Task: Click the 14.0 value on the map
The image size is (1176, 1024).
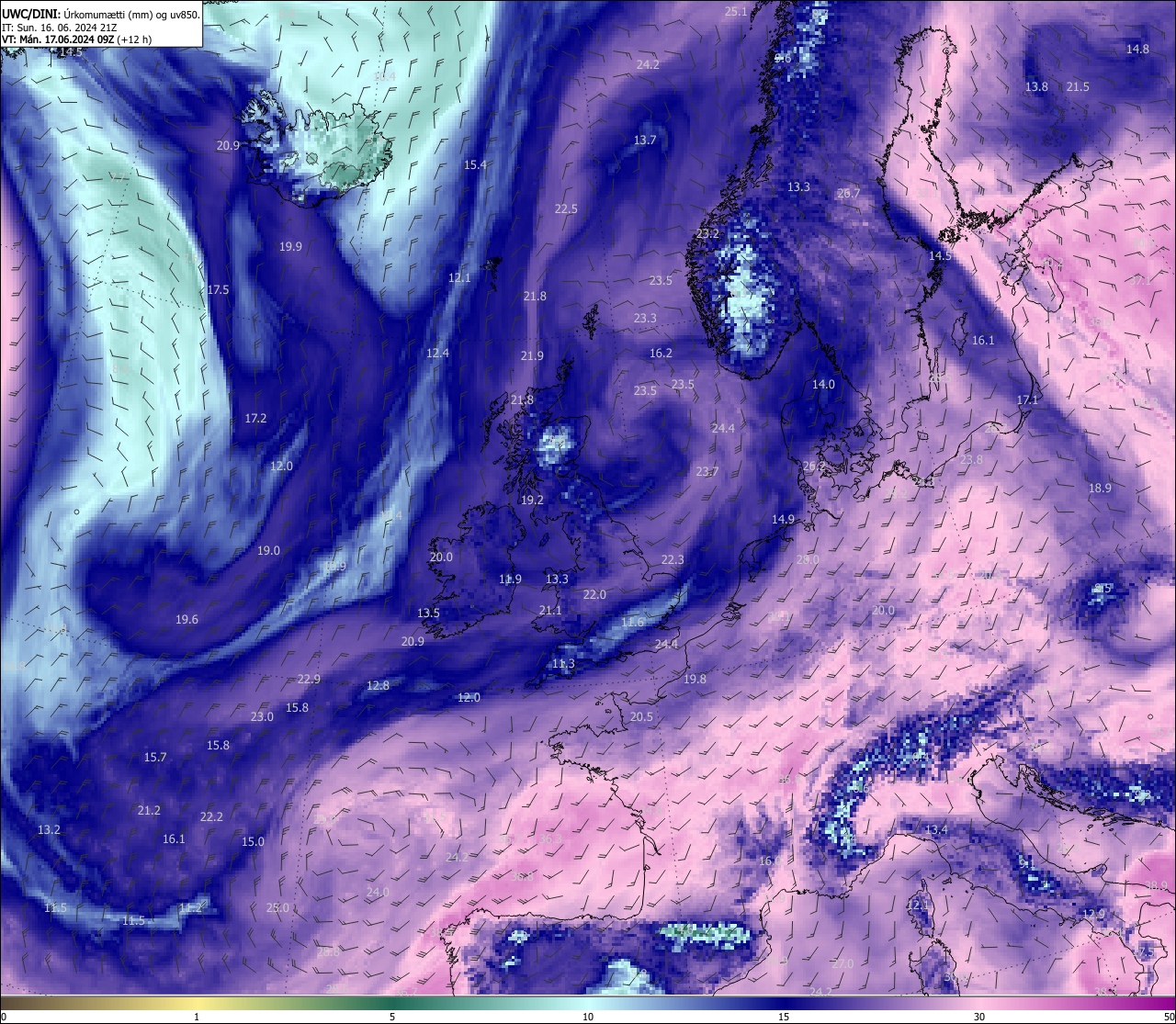Action: point(823,384)
